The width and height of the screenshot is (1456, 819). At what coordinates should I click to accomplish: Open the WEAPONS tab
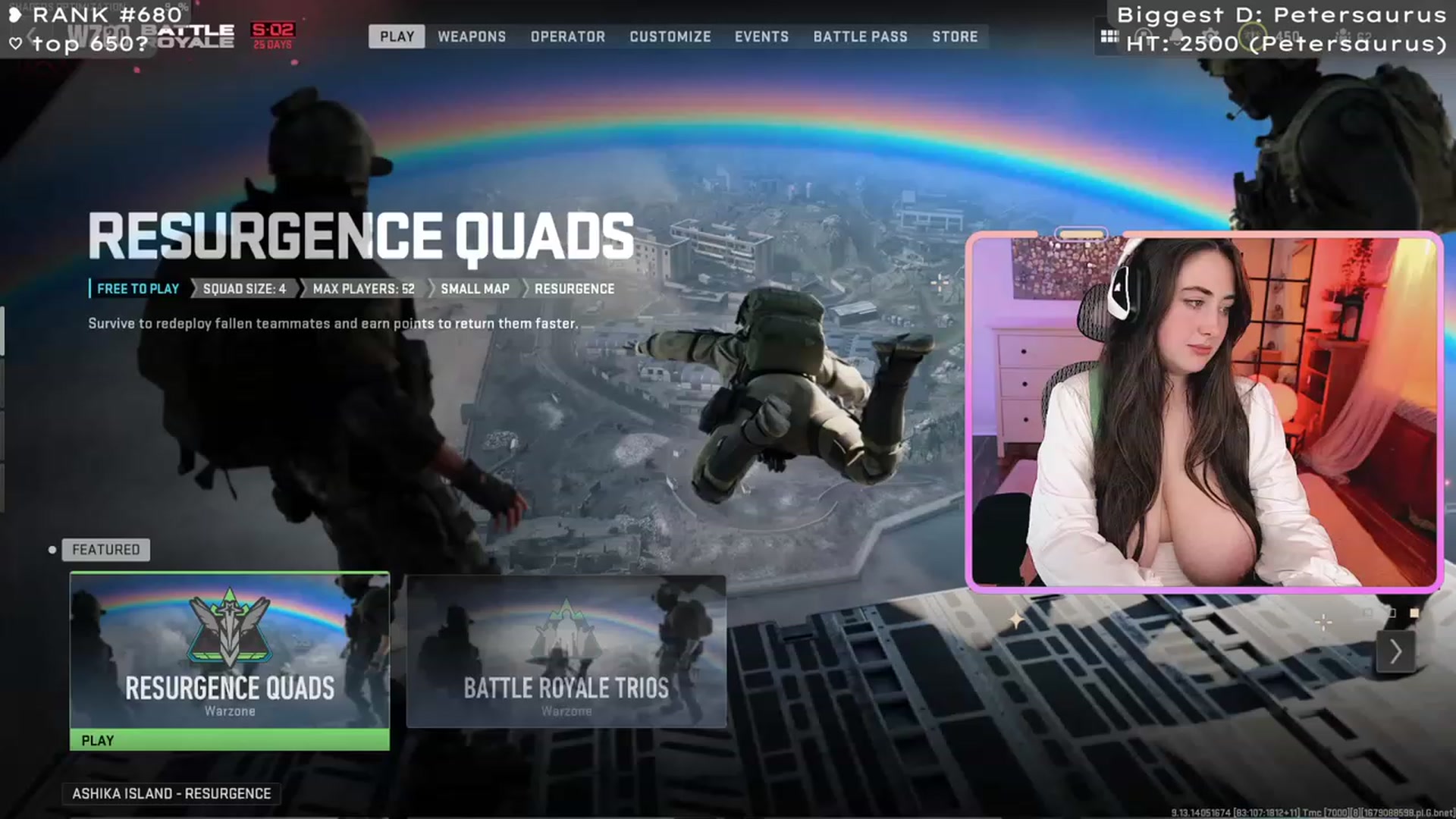point(472,36)
